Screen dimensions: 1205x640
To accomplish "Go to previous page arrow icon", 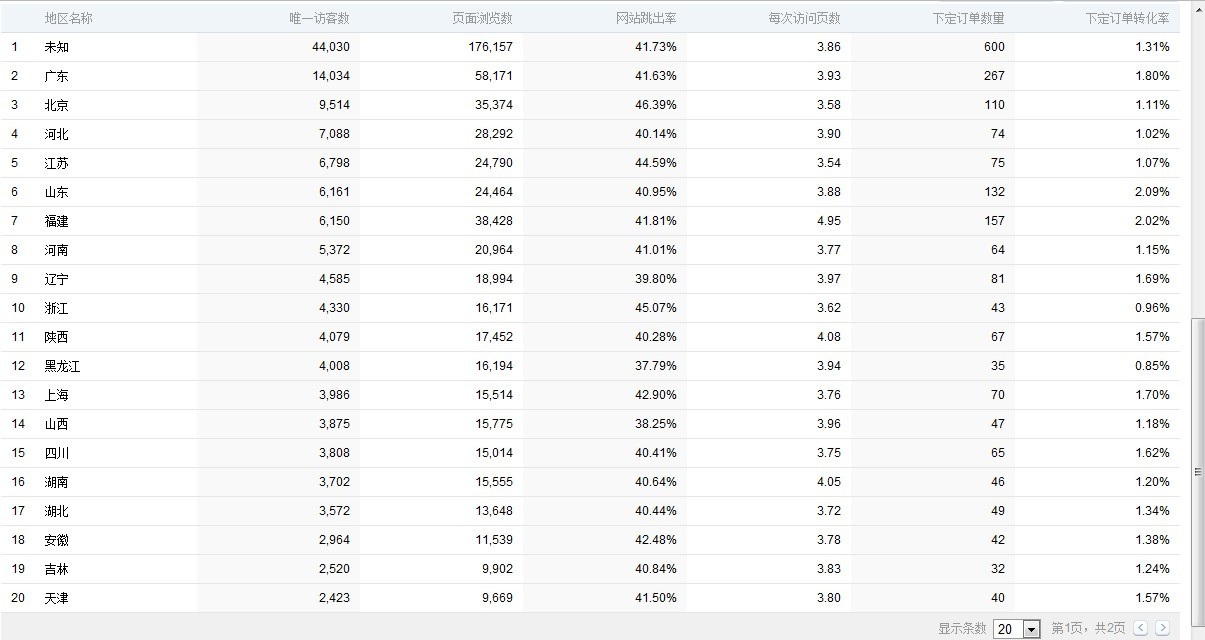I will tap(1140, 628).
